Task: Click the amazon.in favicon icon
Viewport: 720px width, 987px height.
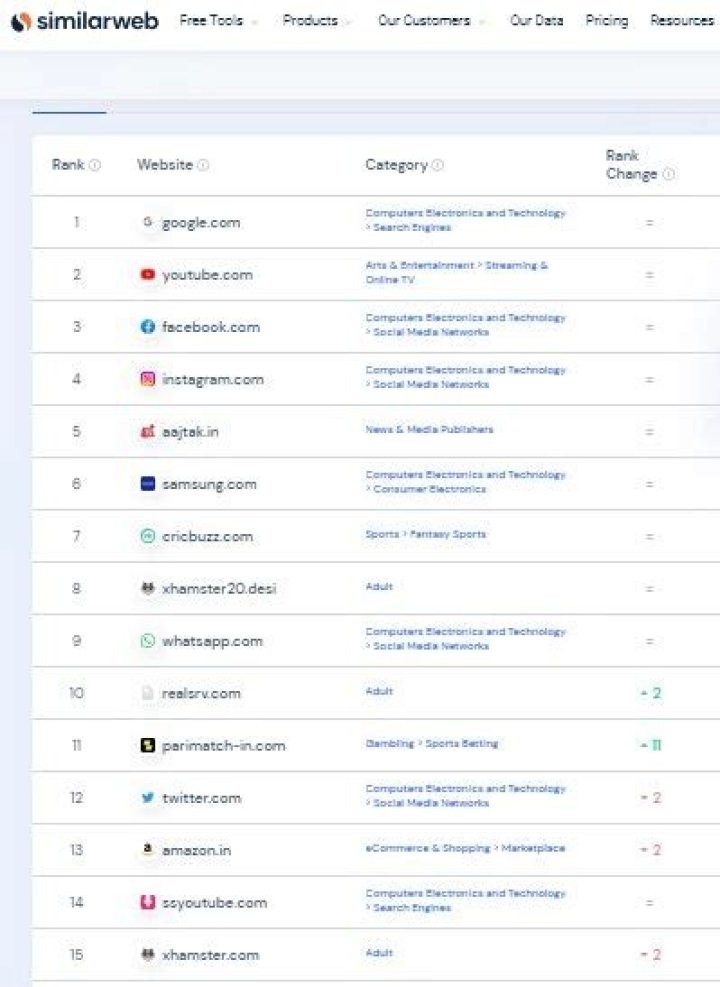Action: point(147,850)
